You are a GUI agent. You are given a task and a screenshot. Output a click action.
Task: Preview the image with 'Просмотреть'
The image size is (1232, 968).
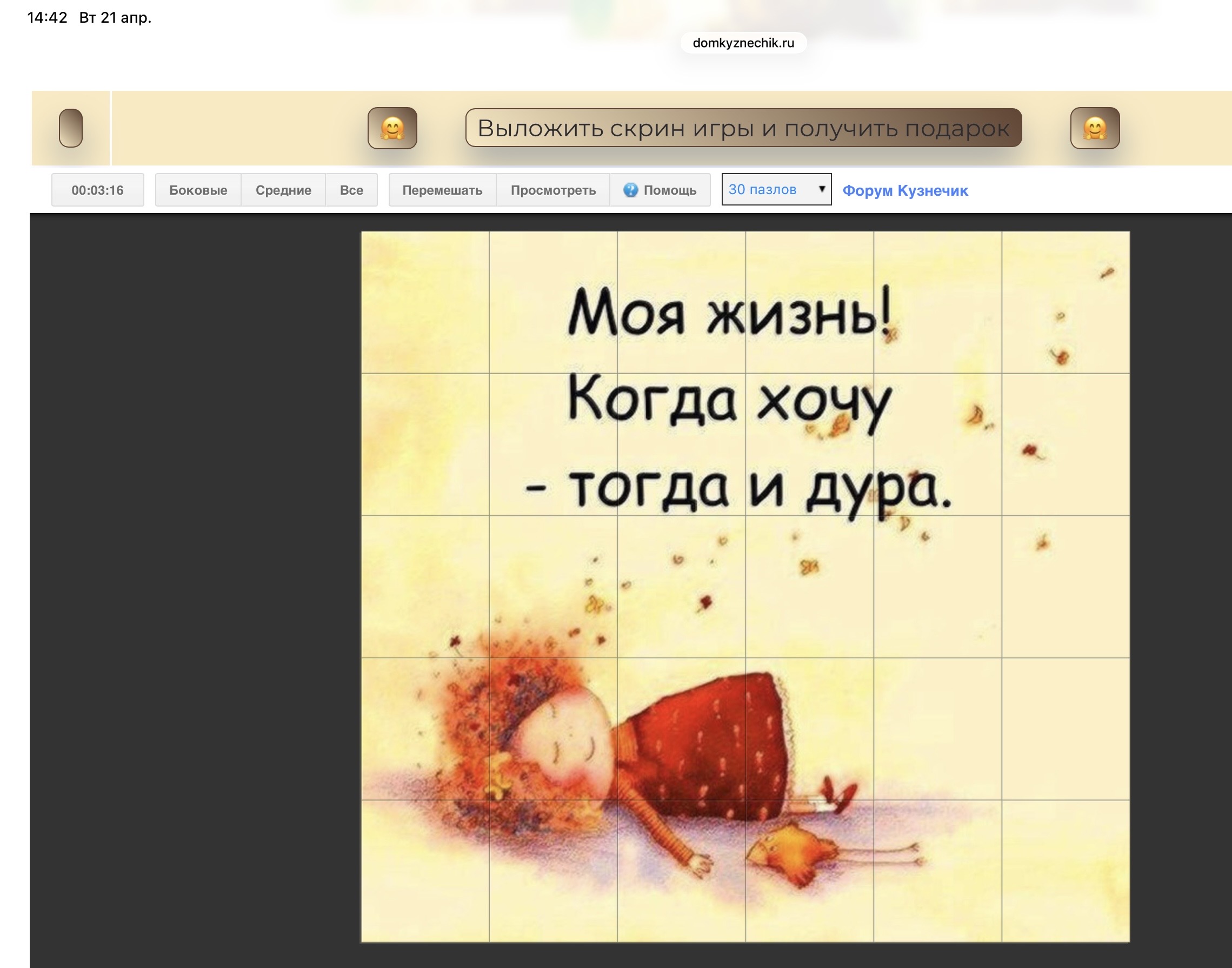tap(553, 190)
